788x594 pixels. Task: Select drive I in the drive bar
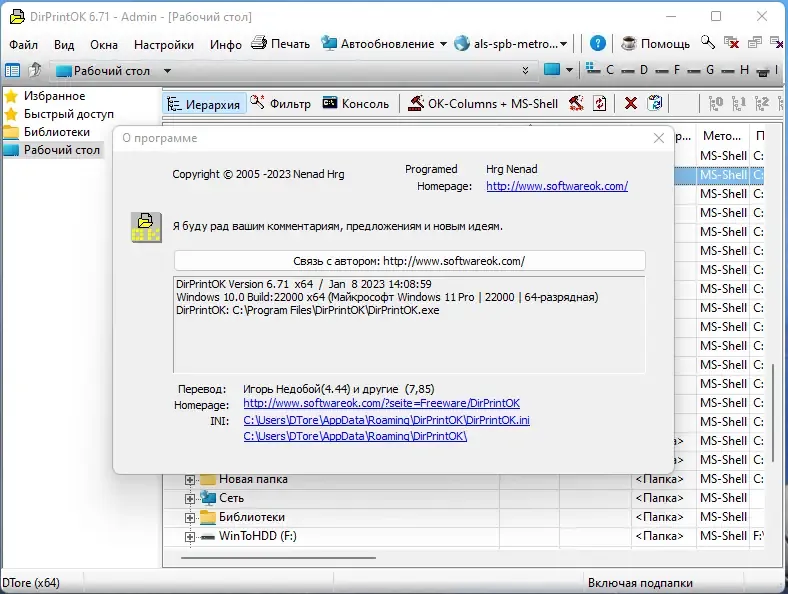[769, 70]
